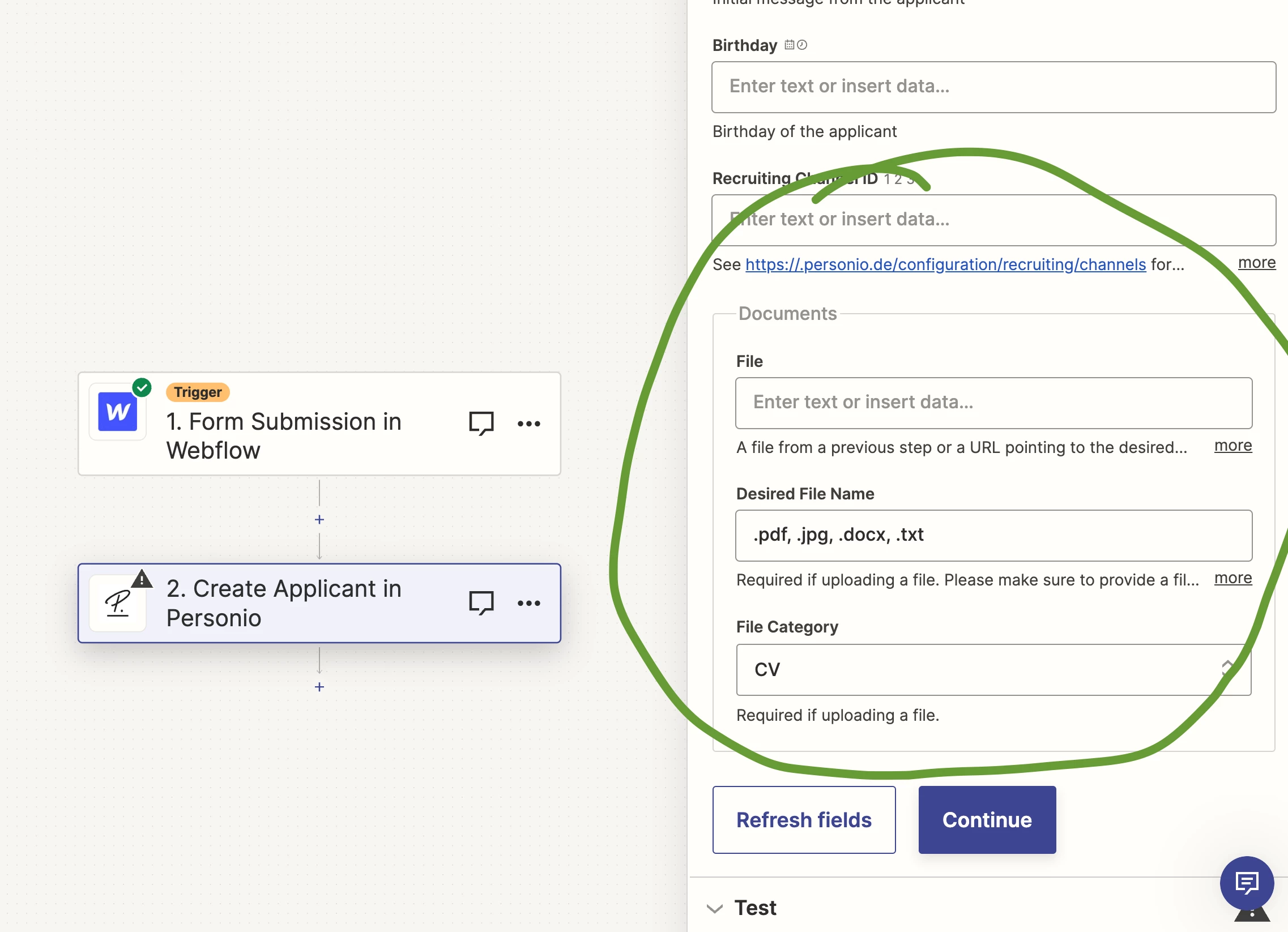Focus the Birthday input field

point(993,87)
